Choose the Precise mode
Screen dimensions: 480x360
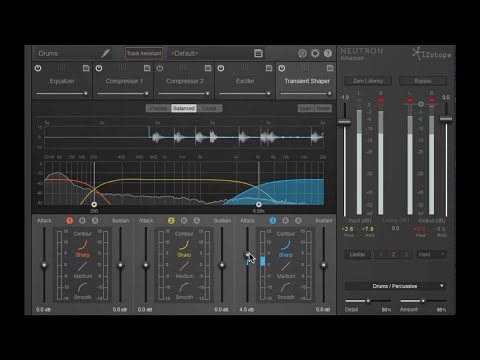[158, 108]
